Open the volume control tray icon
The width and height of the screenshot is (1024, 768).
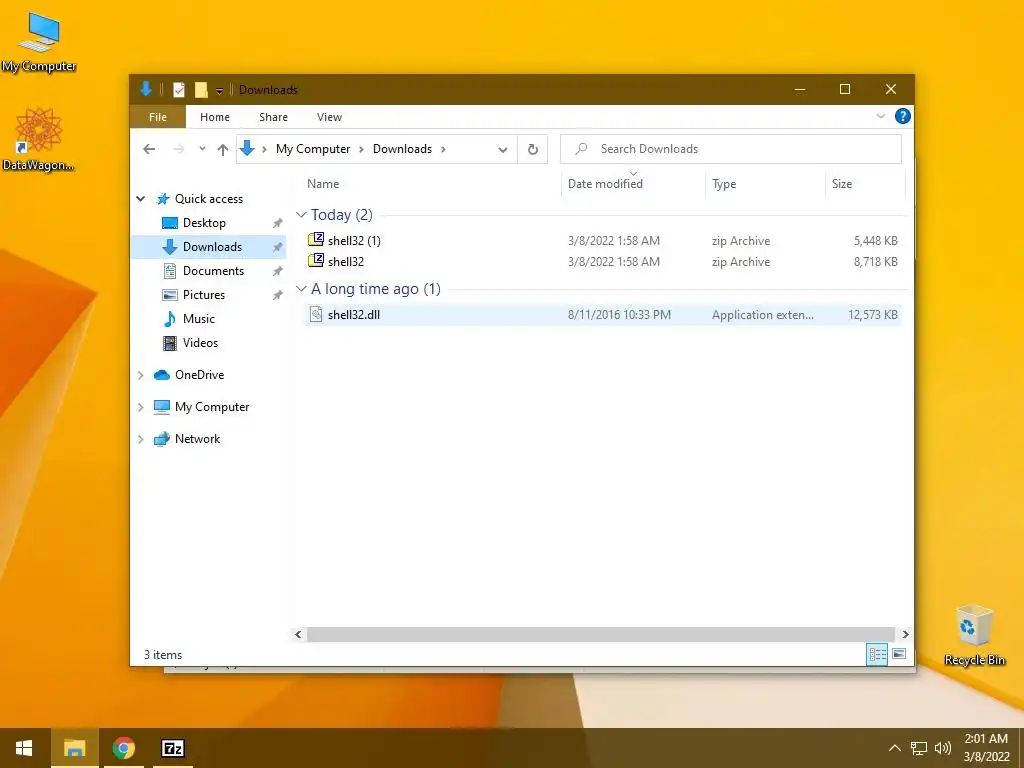coord(942,748)
